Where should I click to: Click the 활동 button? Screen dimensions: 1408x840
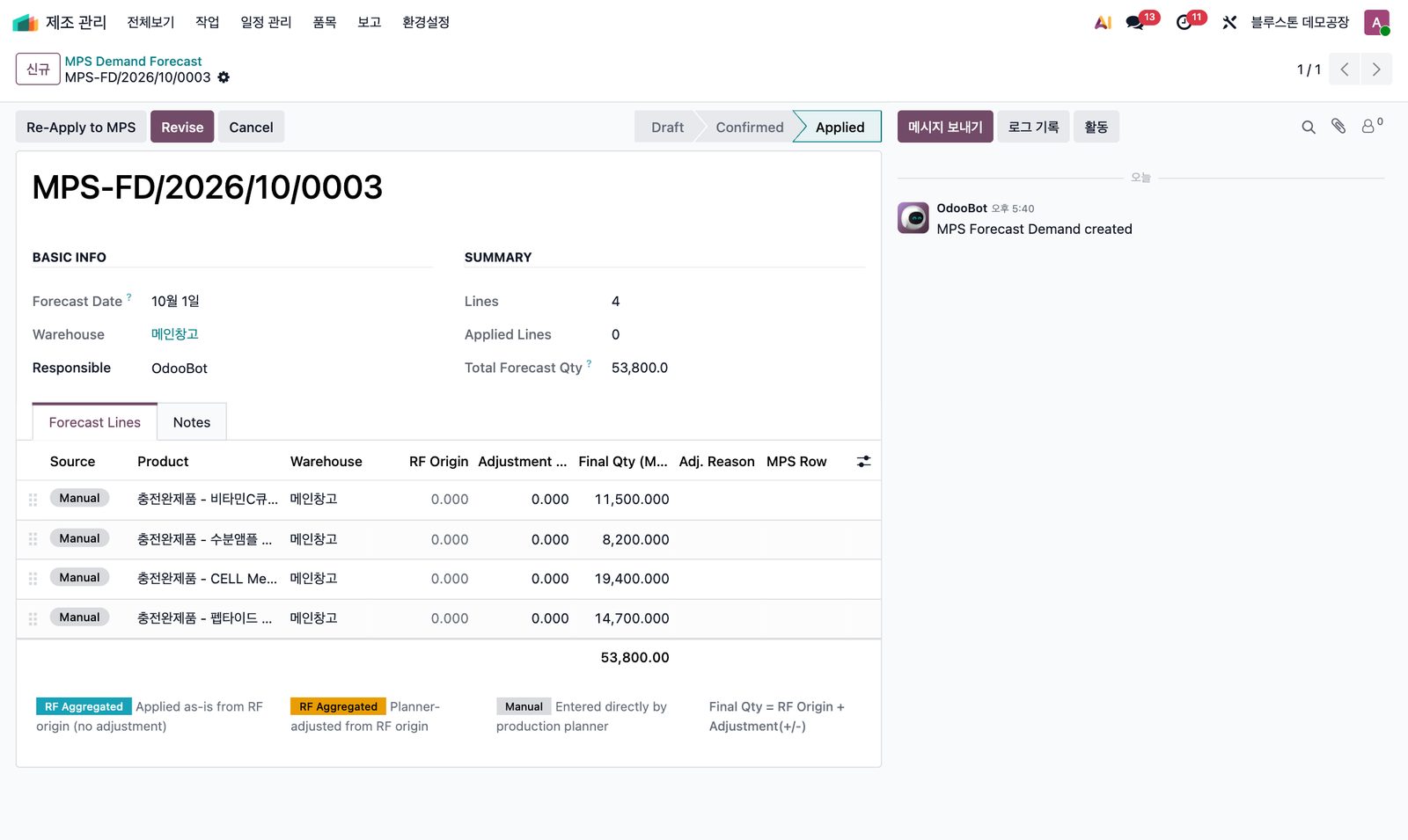(1096, 127)
